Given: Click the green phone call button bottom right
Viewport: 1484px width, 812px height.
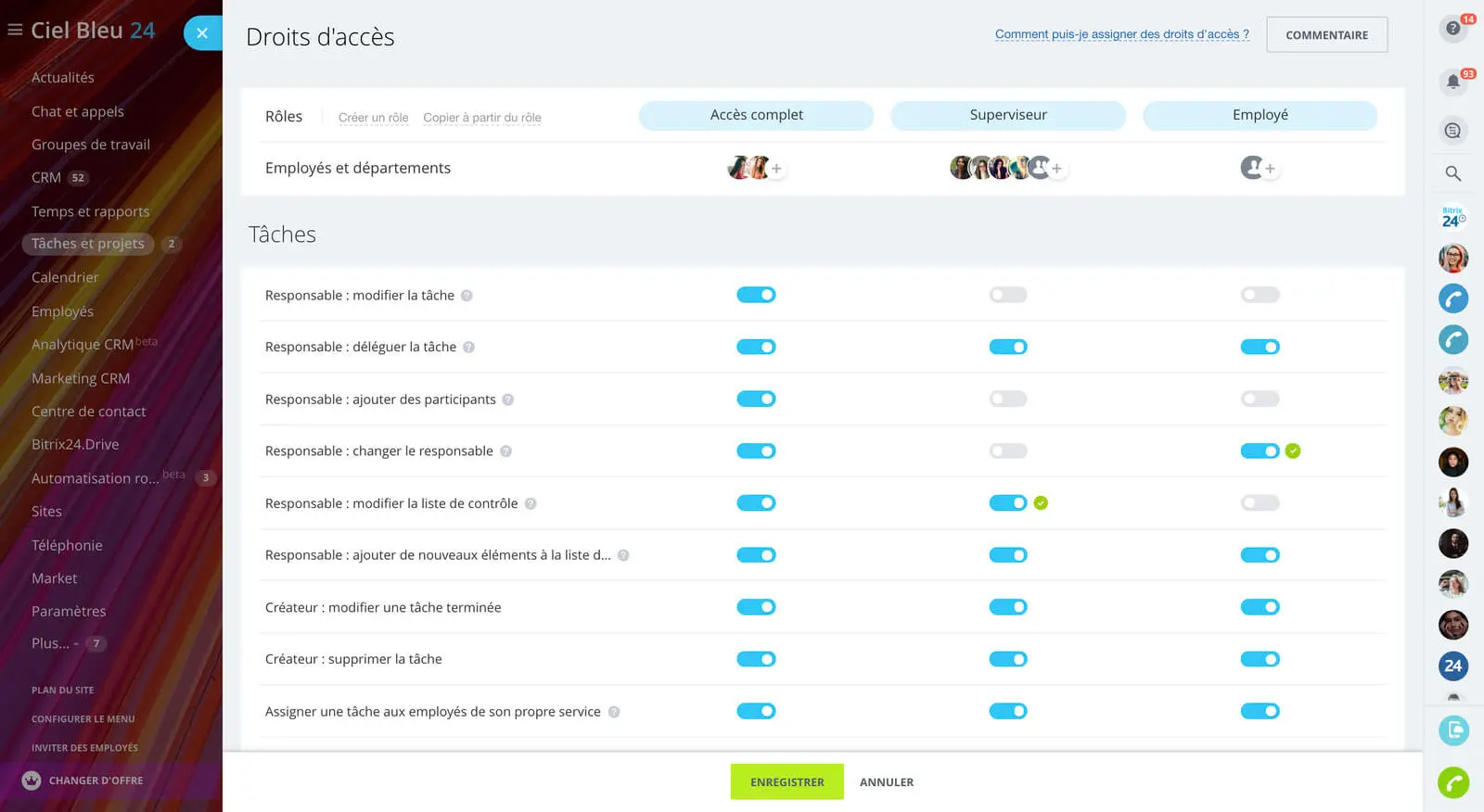Looking at the screenshot, I should coord(1452,783).
